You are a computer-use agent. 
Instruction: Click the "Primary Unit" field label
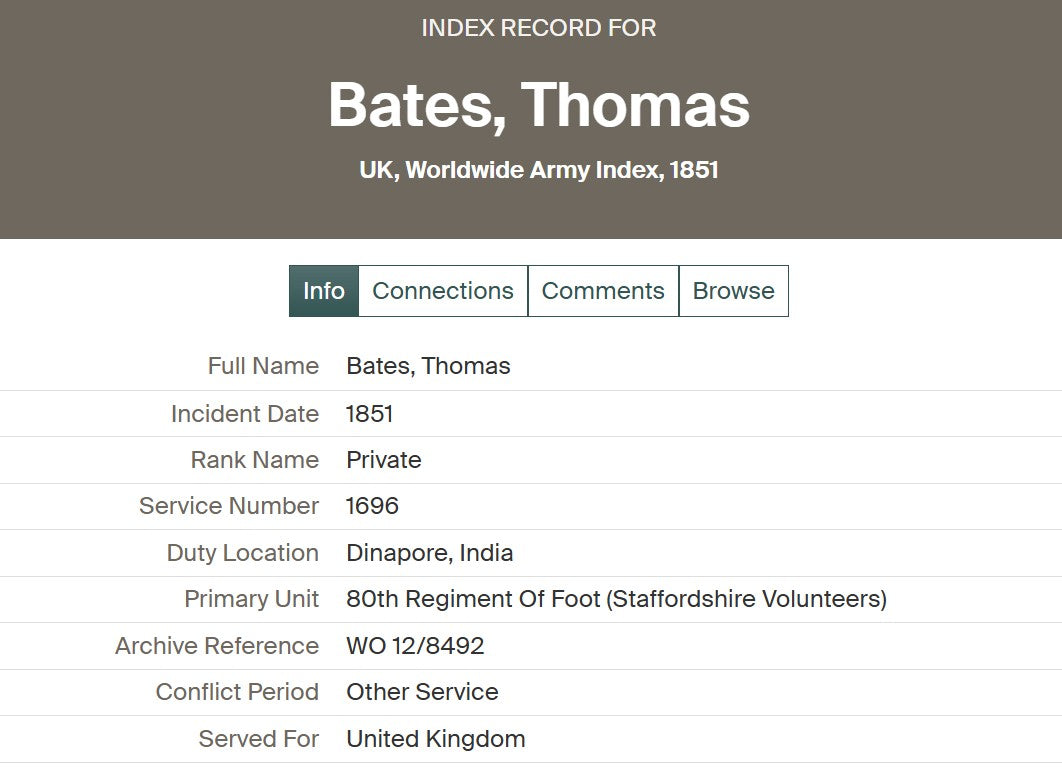pyautogui.click(x=251, y=599)
